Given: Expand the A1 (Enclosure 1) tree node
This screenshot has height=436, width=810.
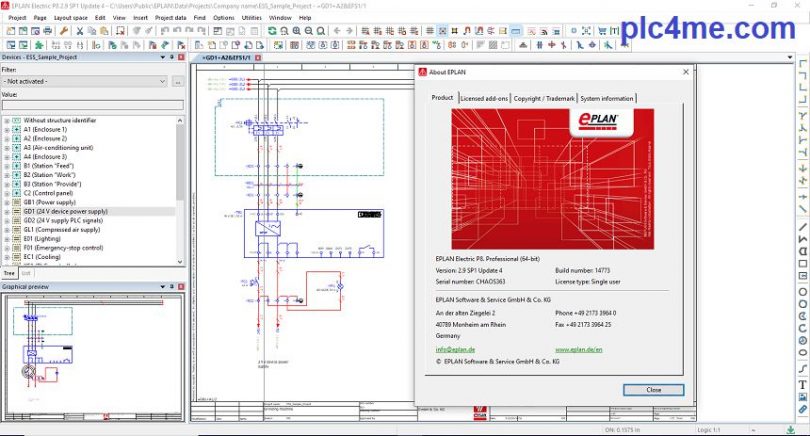Looking at the screenshot, I should pyautogui.click(x=7, y=130).
